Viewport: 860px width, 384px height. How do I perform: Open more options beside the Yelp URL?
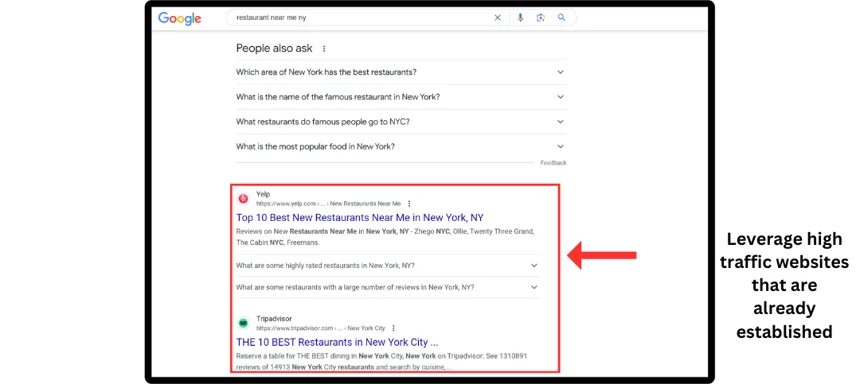409,204
